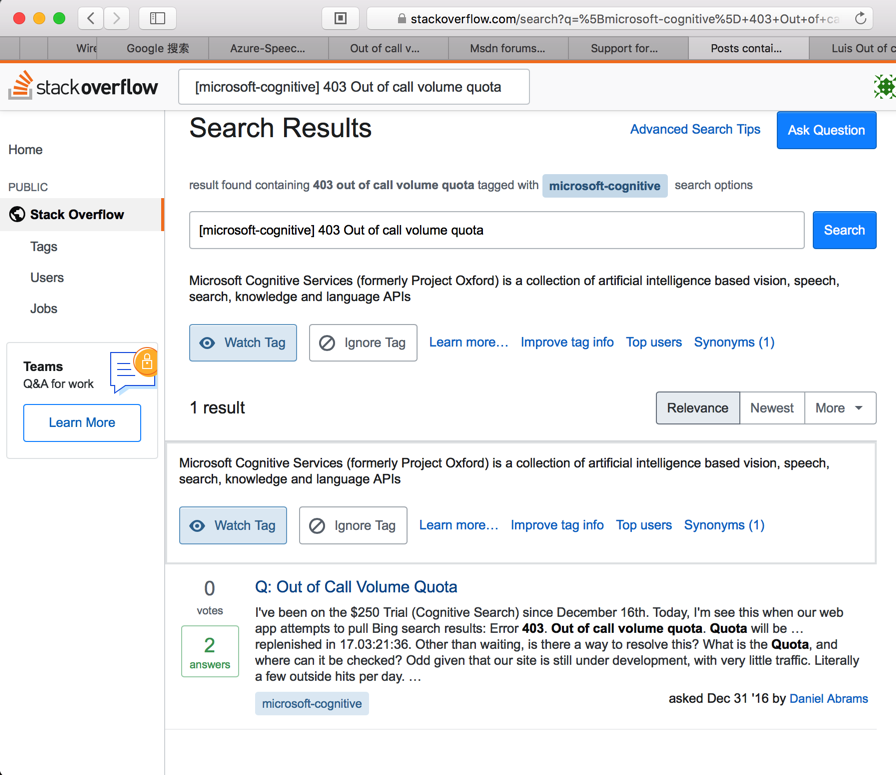Toggle the lower Watch Tag button
896x775 pixels.
pos(233,526)
